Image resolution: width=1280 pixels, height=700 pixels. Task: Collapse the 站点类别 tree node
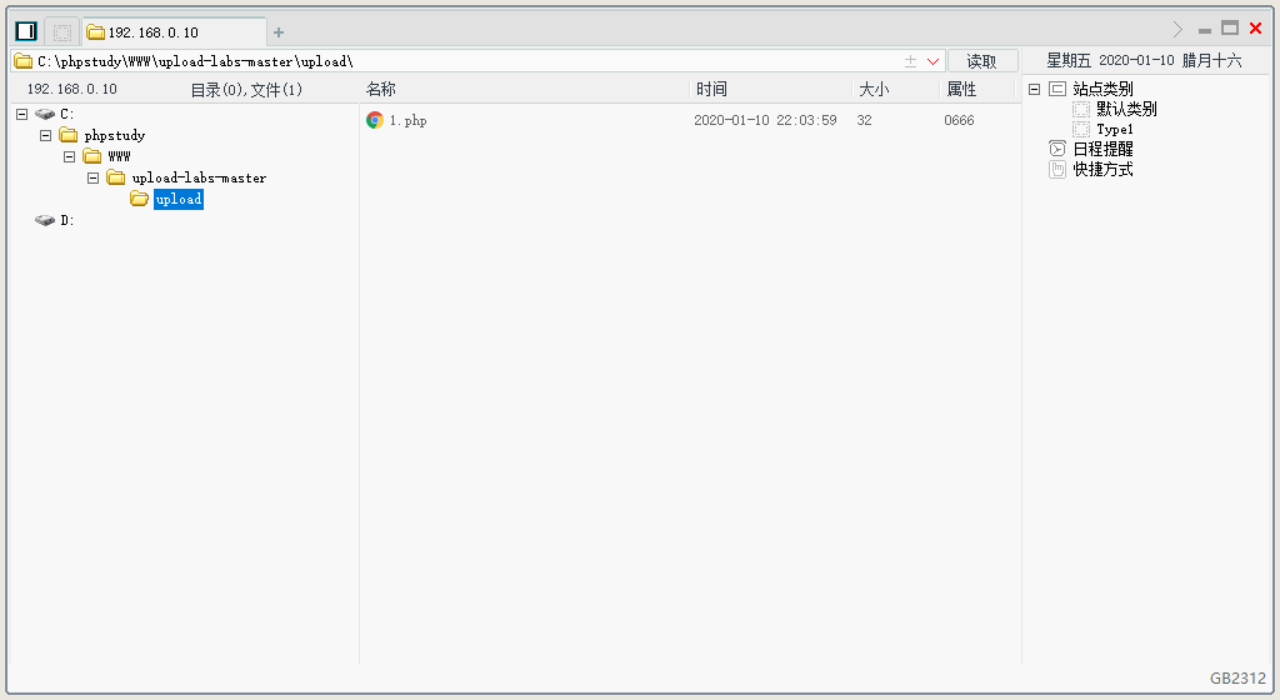point(1034,89)
